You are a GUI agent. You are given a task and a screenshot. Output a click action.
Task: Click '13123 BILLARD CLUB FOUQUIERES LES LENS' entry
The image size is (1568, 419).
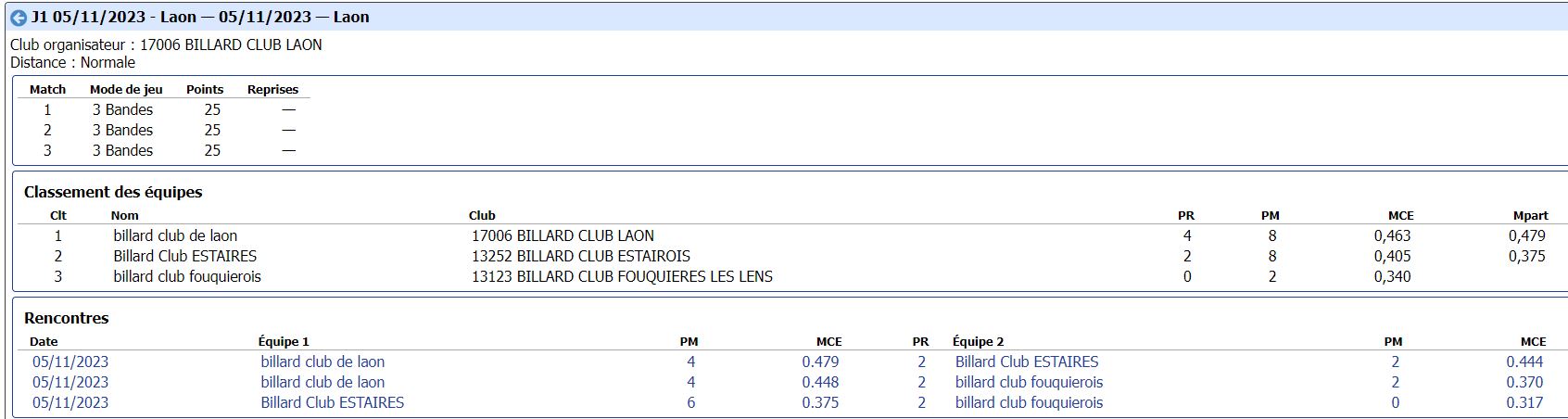click(622, 277)
